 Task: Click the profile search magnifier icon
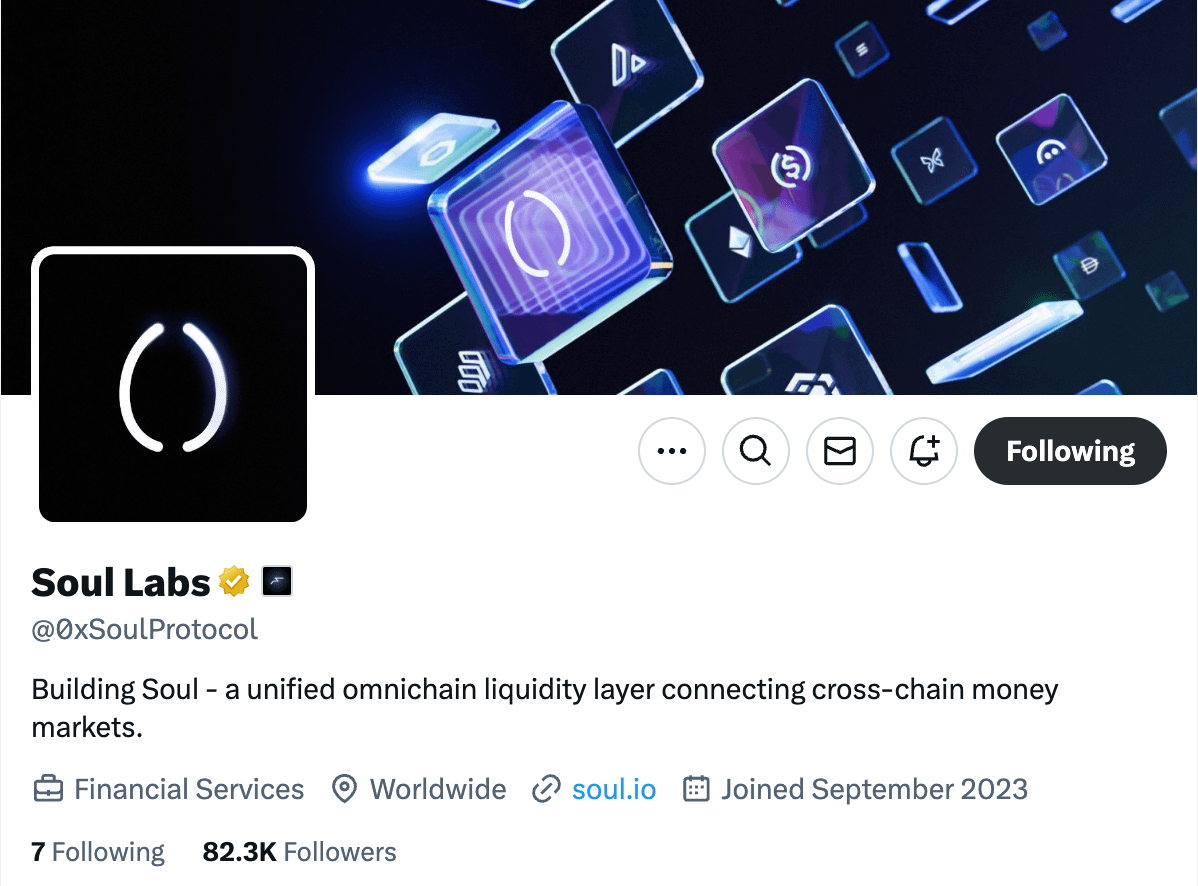[756, 451]
